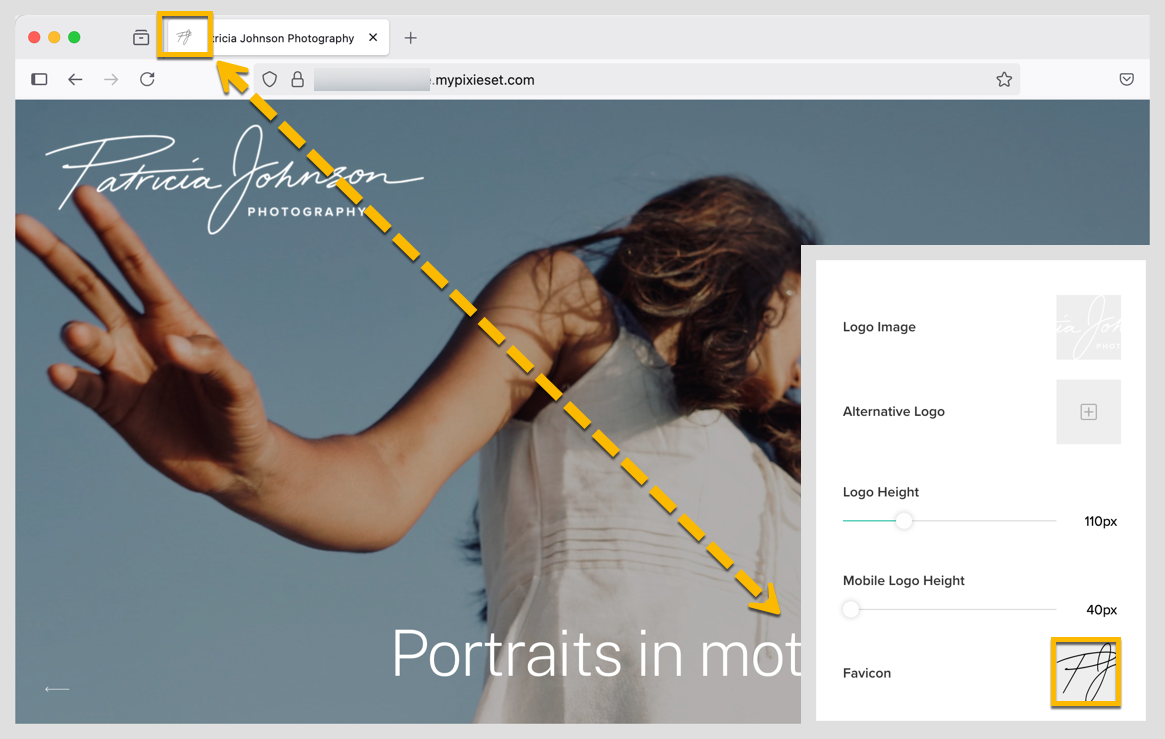Reload the page with the refresh icon

point(147,79)
